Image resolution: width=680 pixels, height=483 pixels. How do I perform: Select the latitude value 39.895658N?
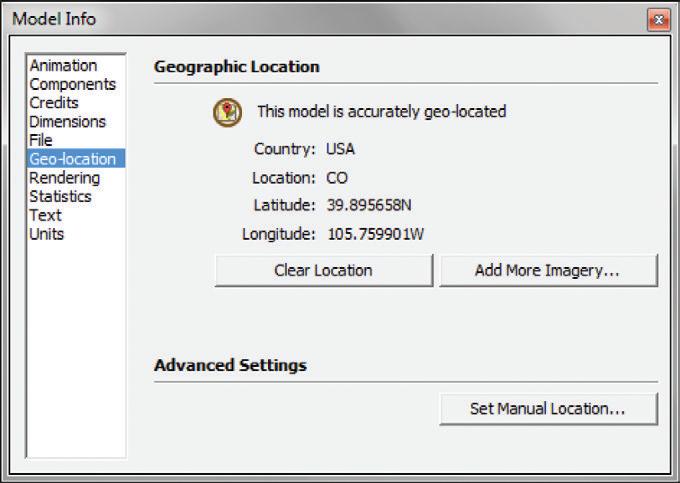coord(369,205)
